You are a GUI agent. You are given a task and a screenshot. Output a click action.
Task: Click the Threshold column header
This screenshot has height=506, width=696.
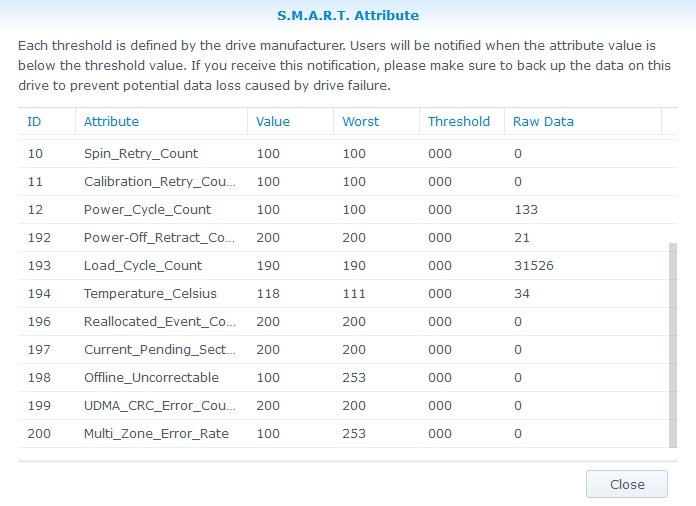click(459, 121)
